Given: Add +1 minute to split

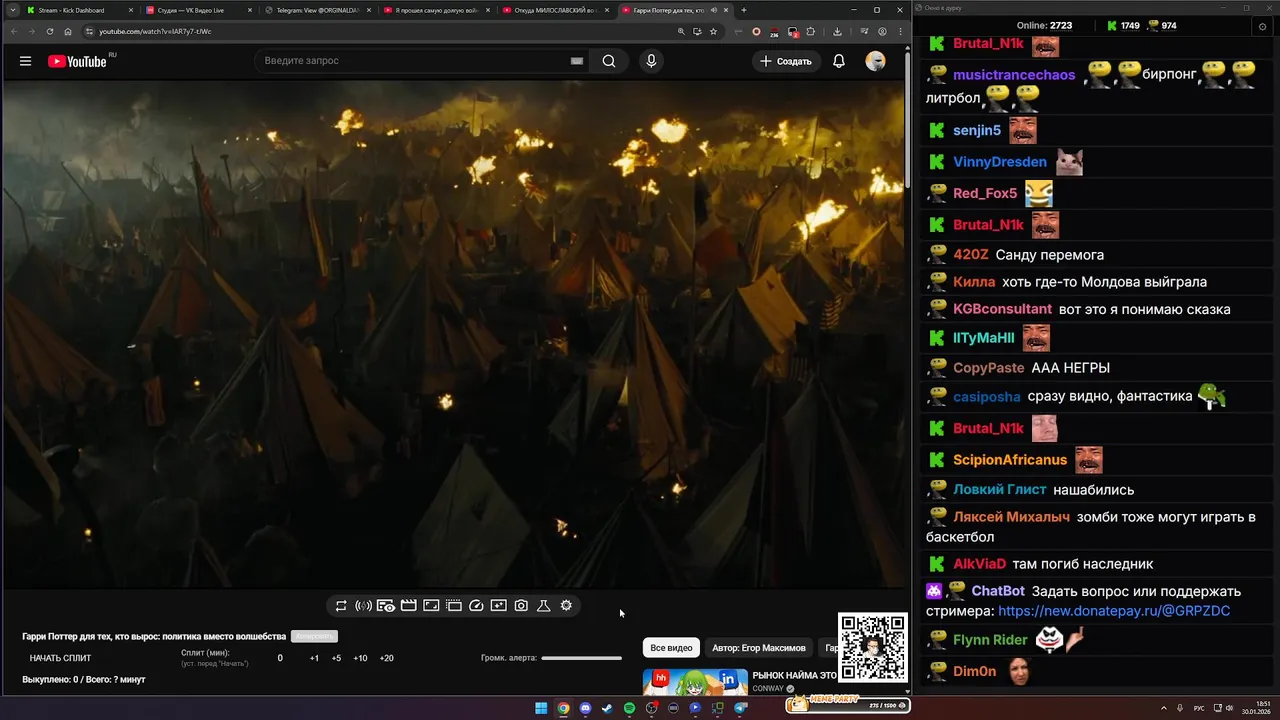Looking at the screenshot, I should point(314,658).
